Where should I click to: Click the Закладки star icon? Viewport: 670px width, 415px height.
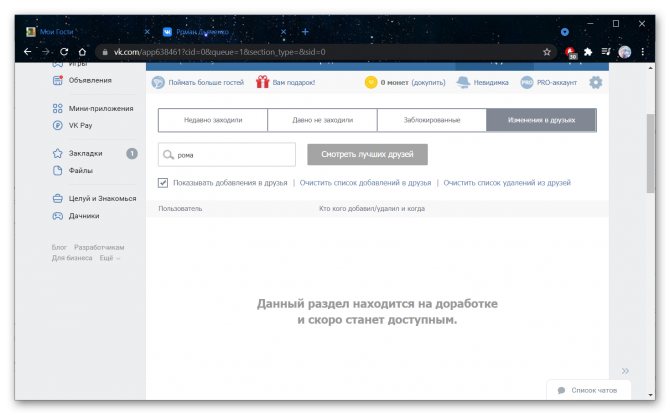tap(58, 153)
